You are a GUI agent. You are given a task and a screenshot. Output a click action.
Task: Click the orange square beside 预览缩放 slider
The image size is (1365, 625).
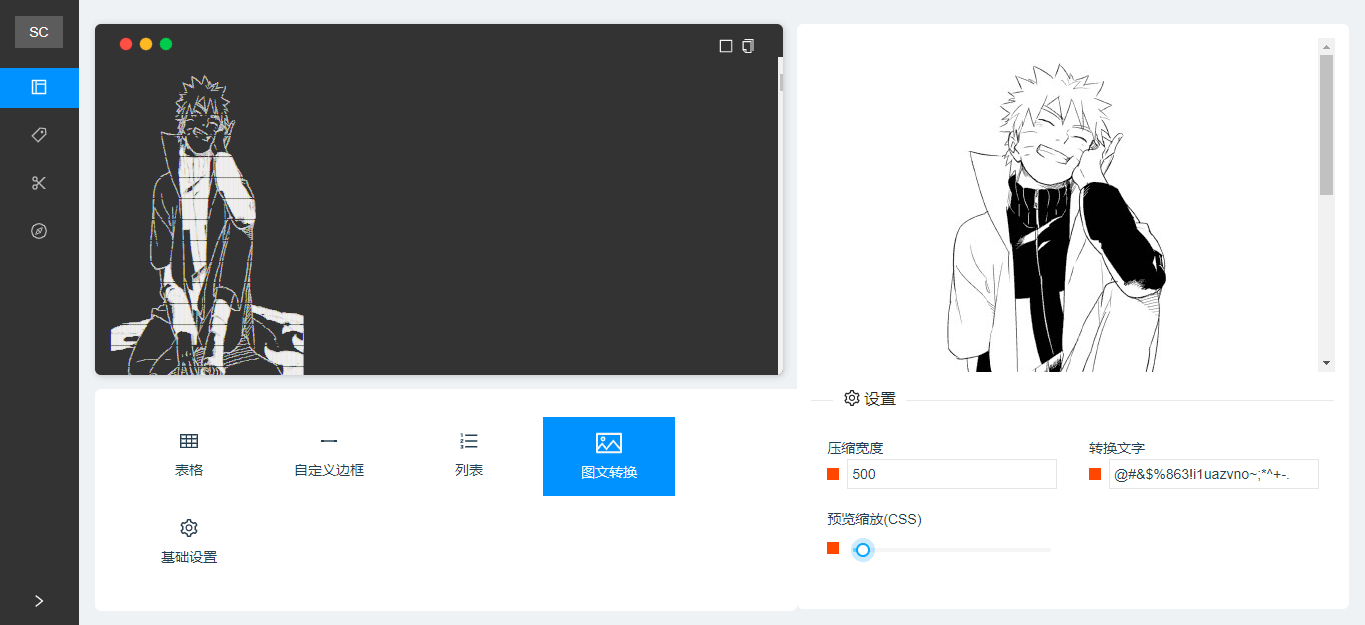coord(833,548)
